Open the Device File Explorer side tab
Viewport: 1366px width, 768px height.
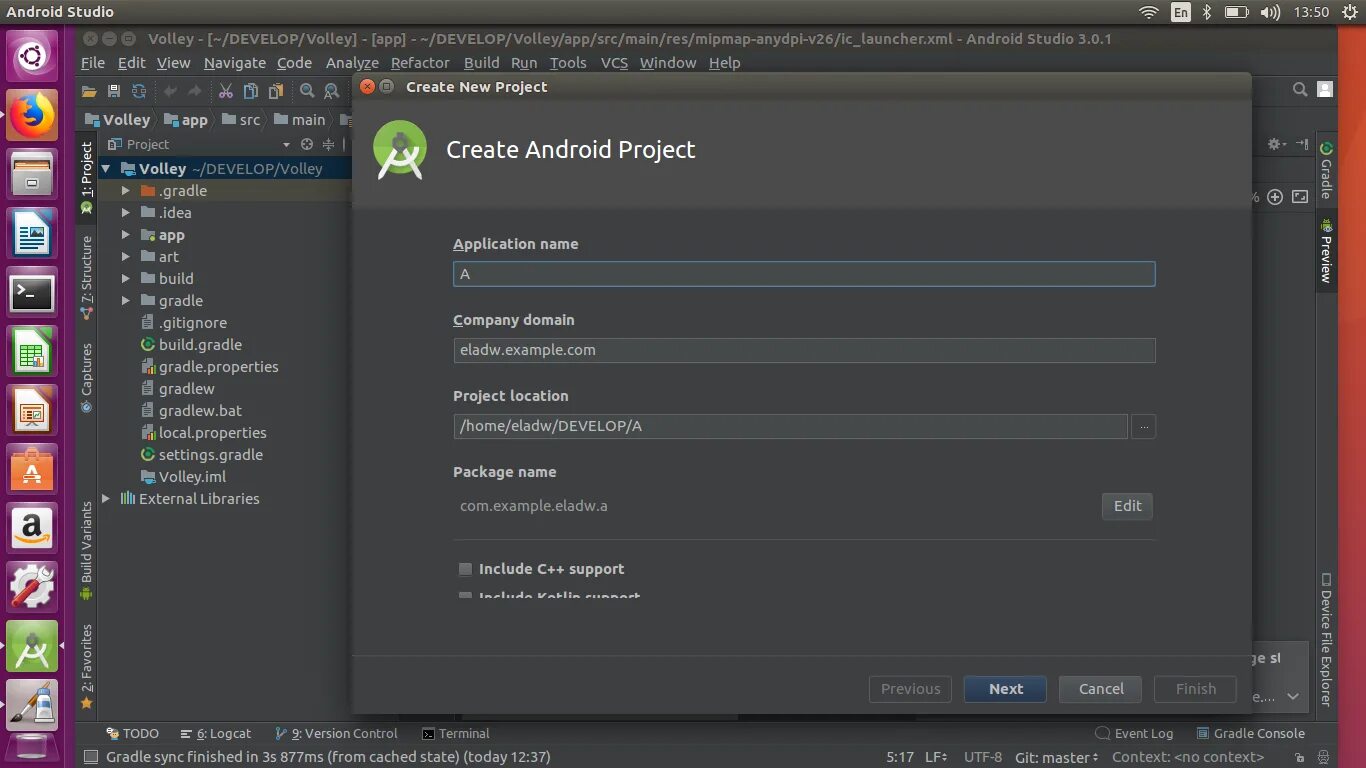coord(1326,639)
